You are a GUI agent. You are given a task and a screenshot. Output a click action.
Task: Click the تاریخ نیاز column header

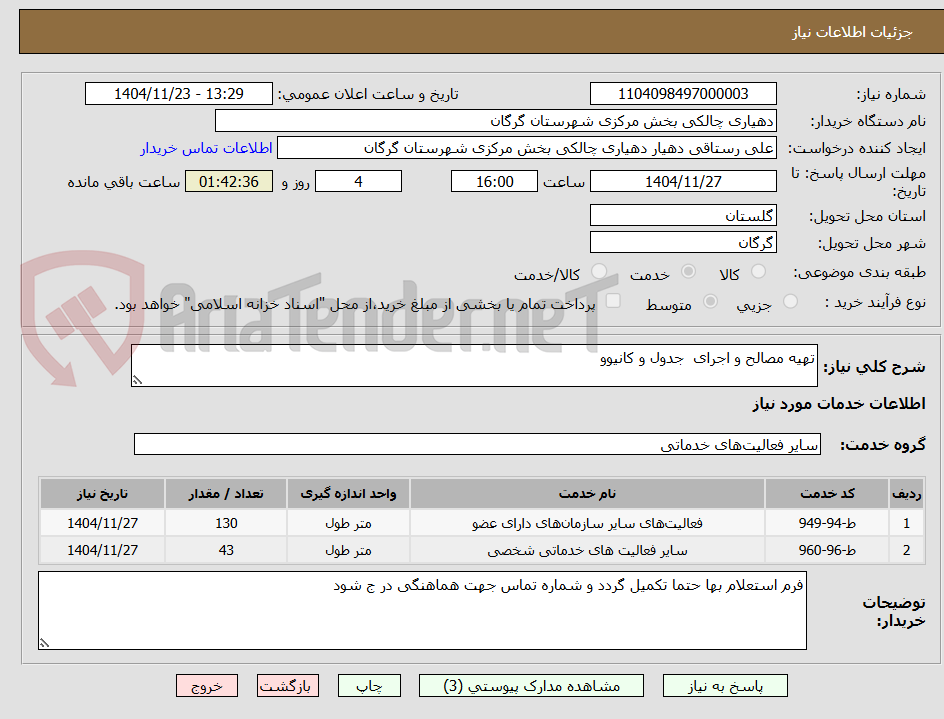coord(102,494)
